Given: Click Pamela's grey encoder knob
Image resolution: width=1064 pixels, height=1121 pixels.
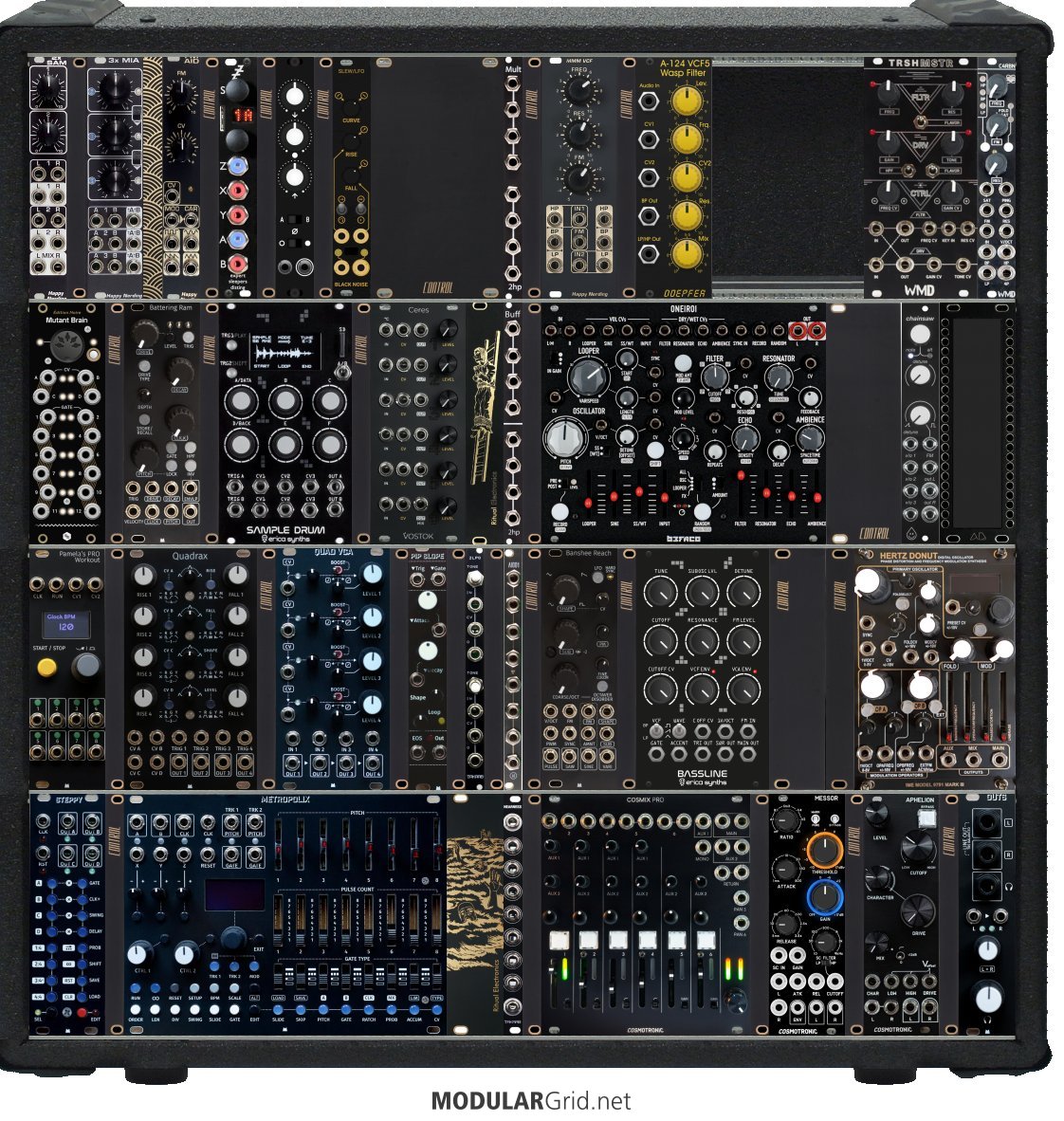Looking at the screenshot, I should point(86,667).
